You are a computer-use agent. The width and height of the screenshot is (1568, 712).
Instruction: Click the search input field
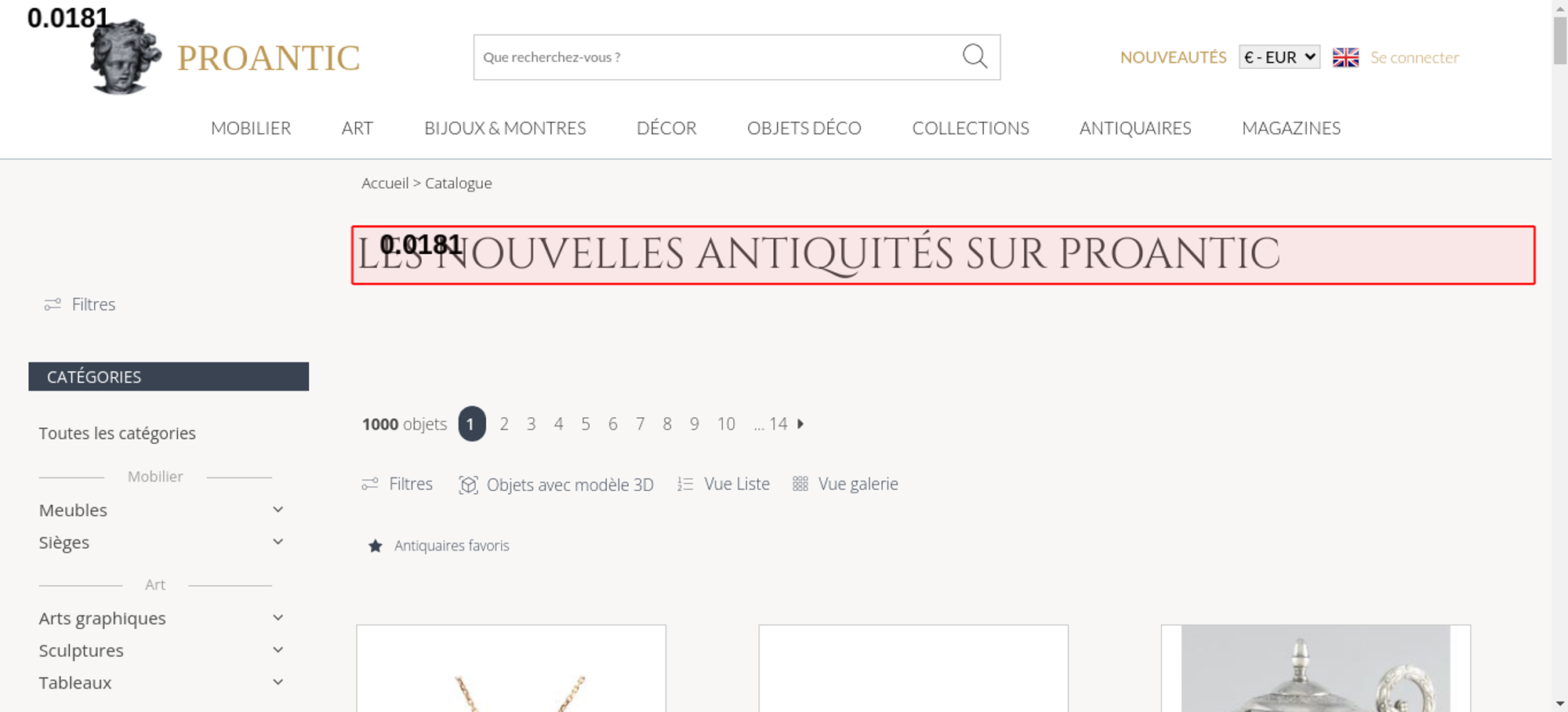pos(717,57)
